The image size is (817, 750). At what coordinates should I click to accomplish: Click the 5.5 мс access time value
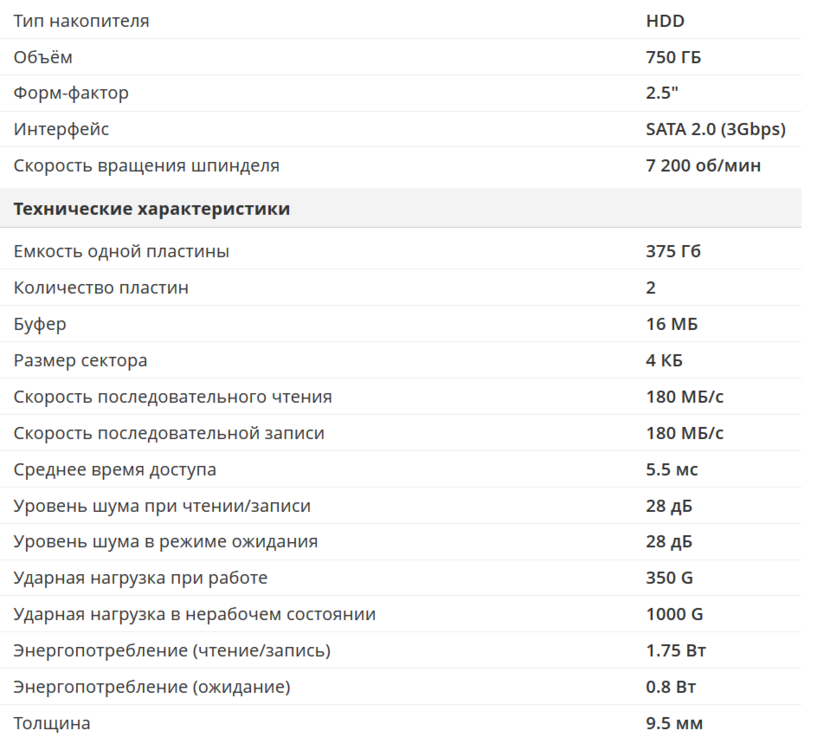pyautogui.click(x=672, y=469)
